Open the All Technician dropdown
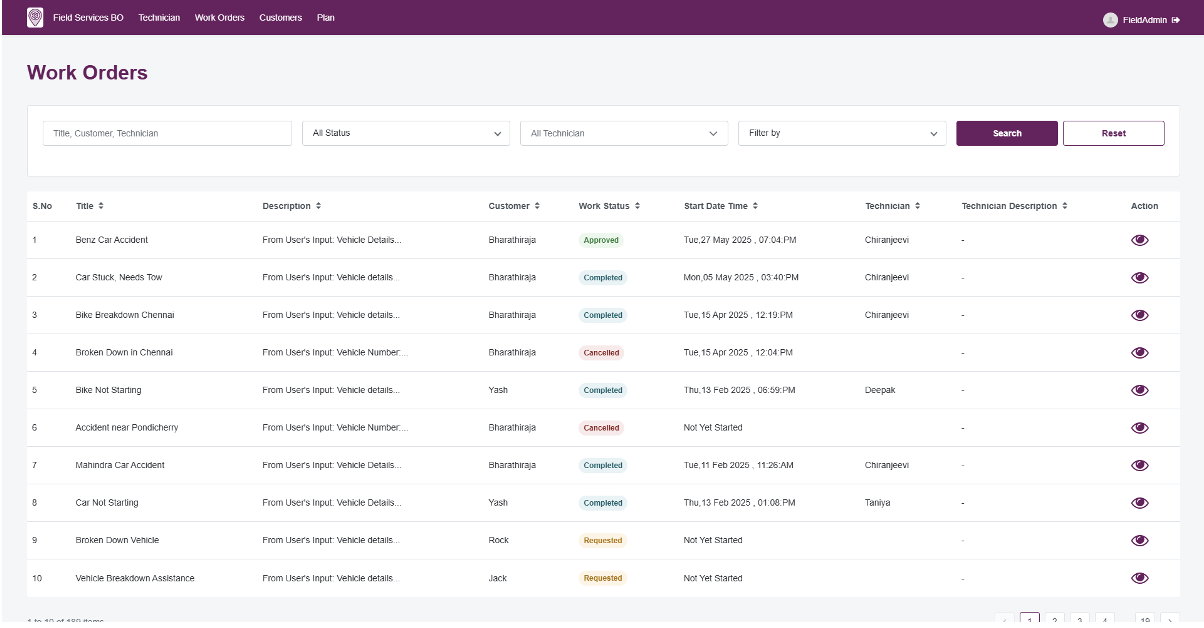1204x628 pixels. pyautogui.click(x=624, y=133)
